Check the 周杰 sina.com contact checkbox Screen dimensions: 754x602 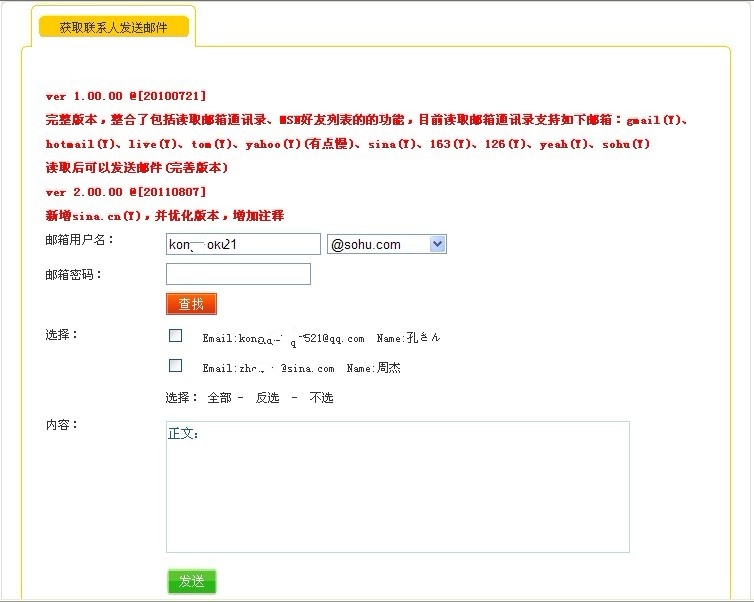click(x=176, y=366)
